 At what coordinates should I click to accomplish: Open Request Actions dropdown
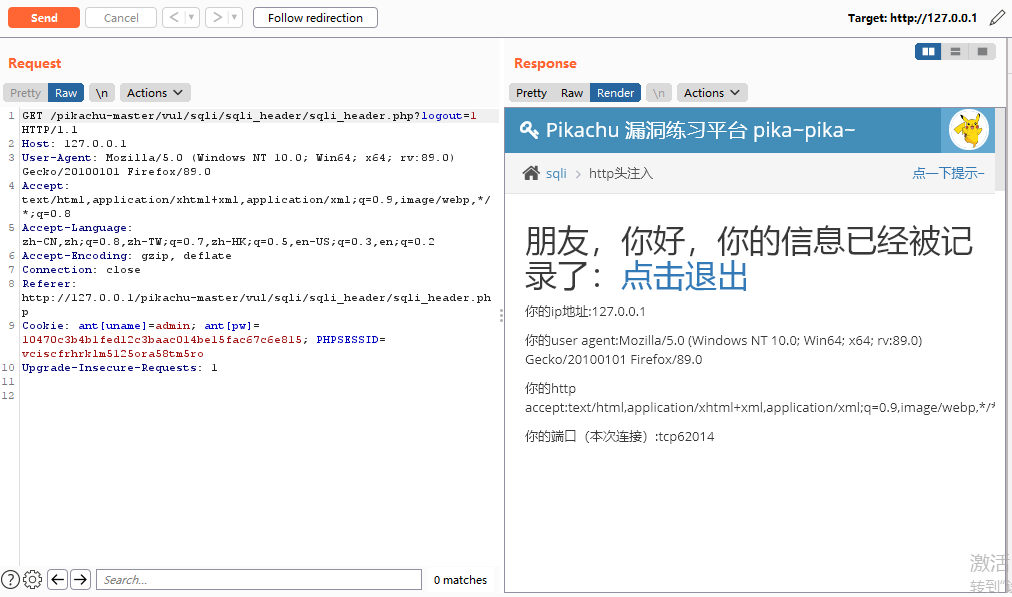(155, 93)
